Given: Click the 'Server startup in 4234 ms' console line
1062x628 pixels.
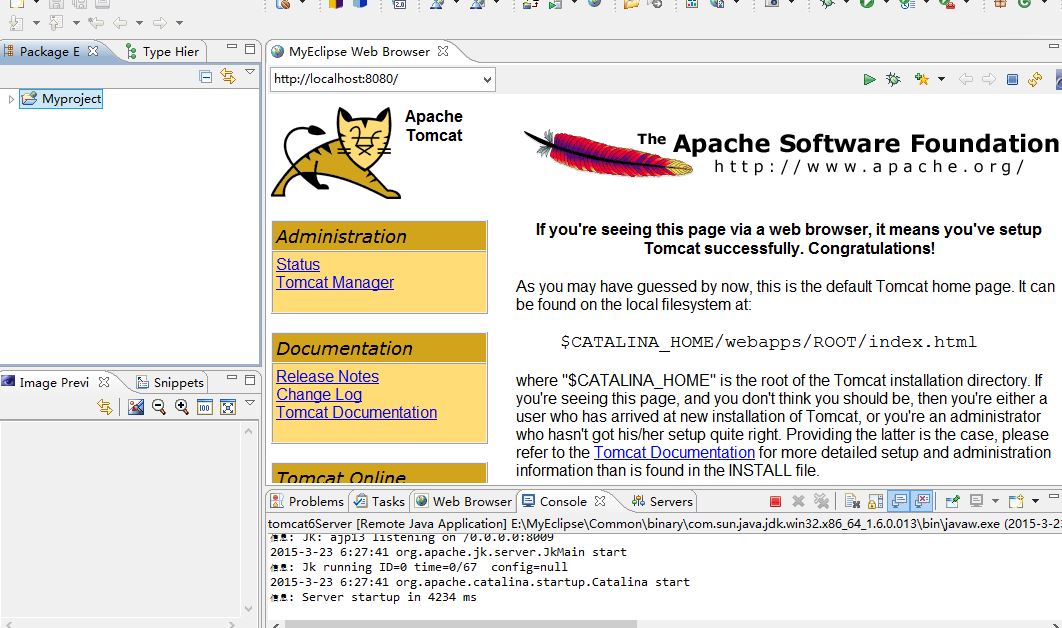Looking at the screenshot, I should pos(373,597).
